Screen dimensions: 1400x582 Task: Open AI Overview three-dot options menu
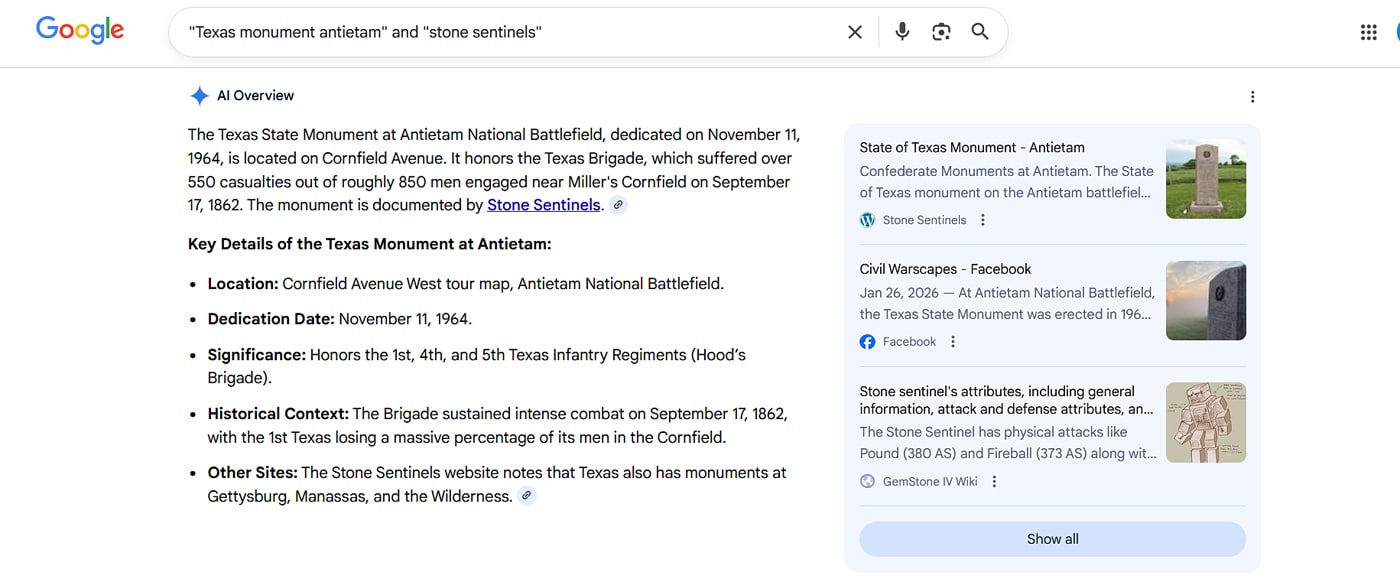[1252, 97]
